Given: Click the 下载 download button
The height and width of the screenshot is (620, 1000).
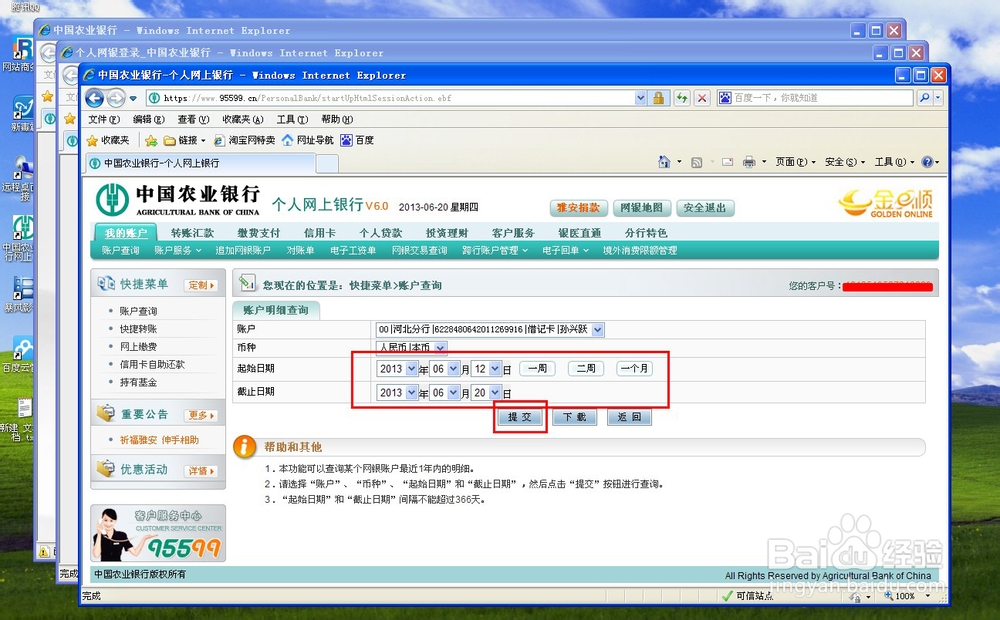Looking at the screenshot, I should coord(575,417).
